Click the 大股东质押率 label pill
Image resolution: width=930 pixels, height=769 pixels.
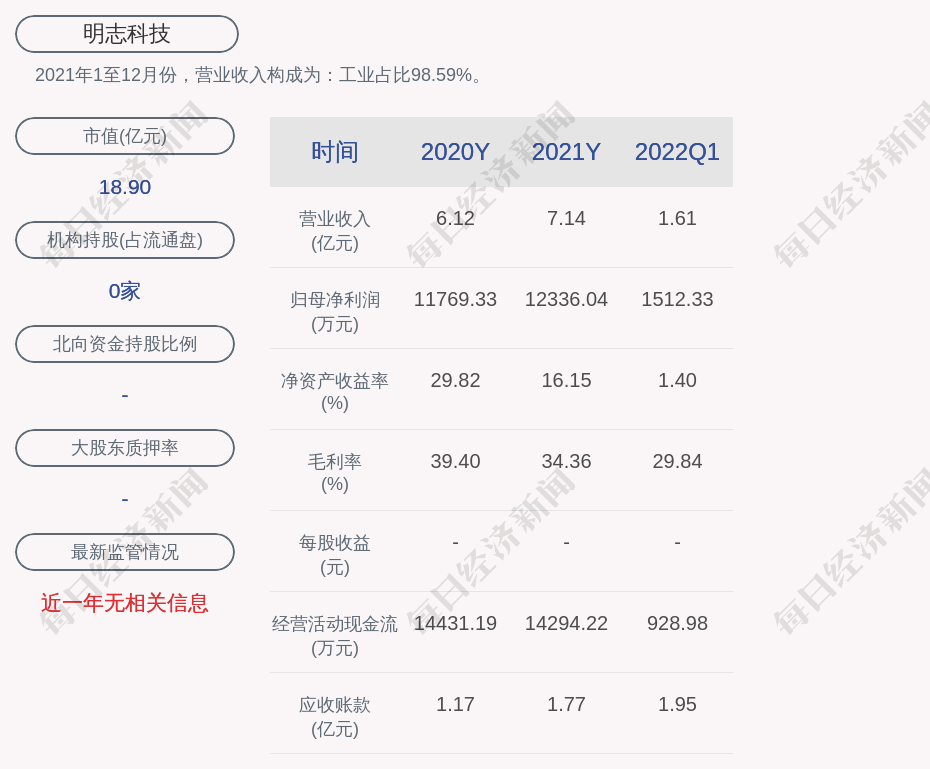click(125, 448)
